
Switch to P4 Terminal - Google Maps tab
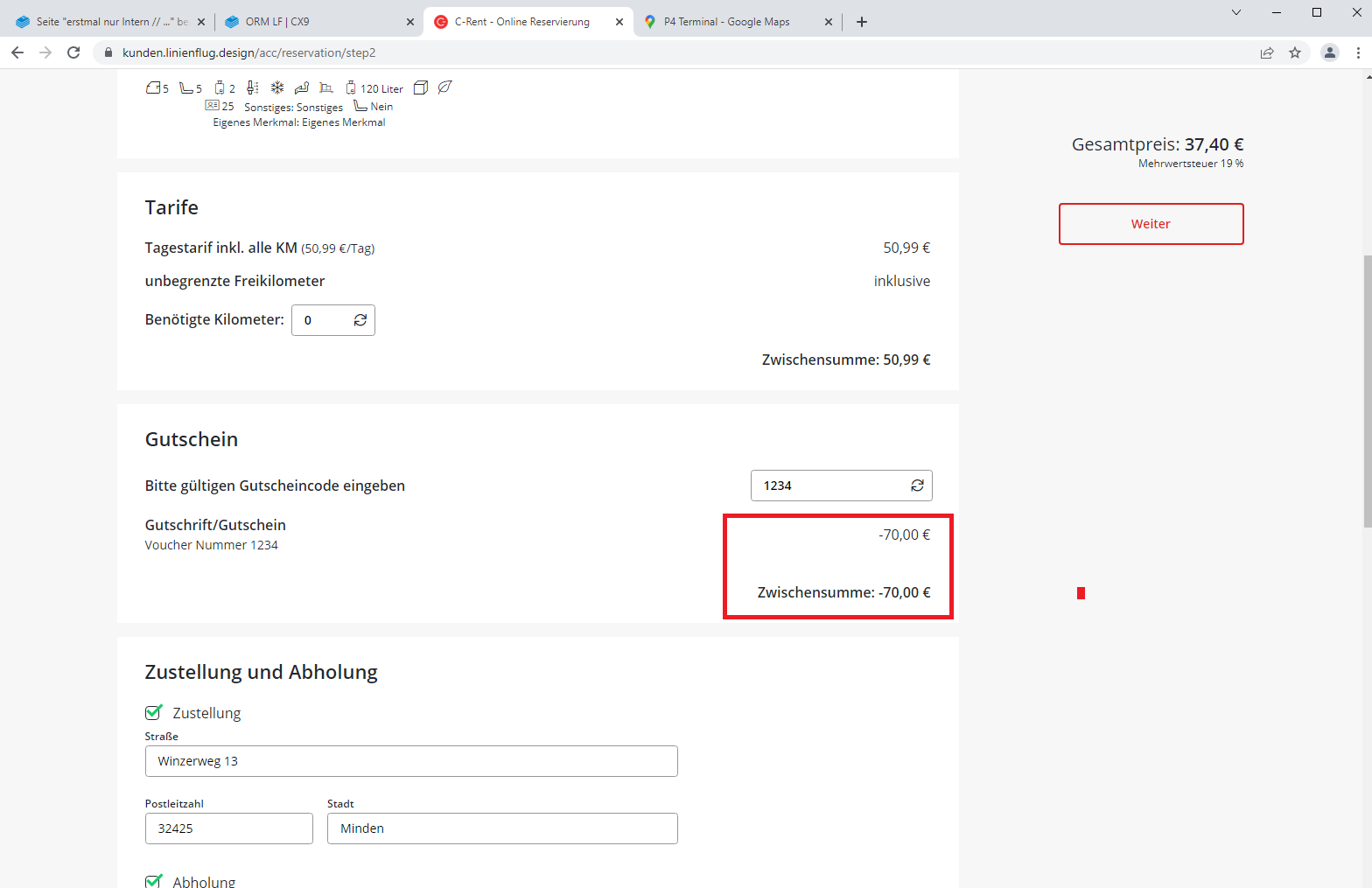click(x=726, y=22)
